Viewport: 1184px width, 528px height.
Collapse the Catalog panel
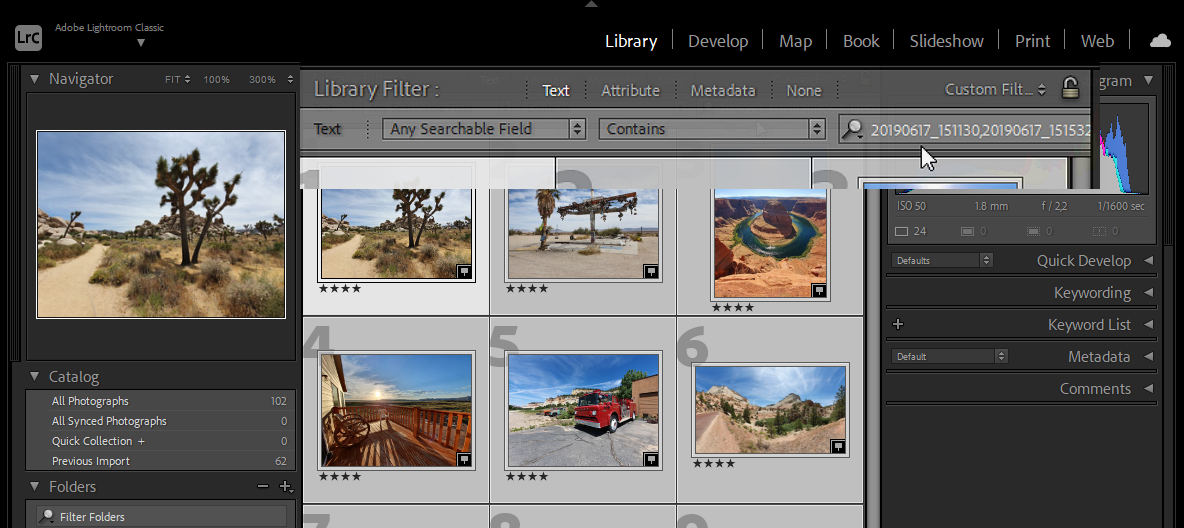click(34, 376)
